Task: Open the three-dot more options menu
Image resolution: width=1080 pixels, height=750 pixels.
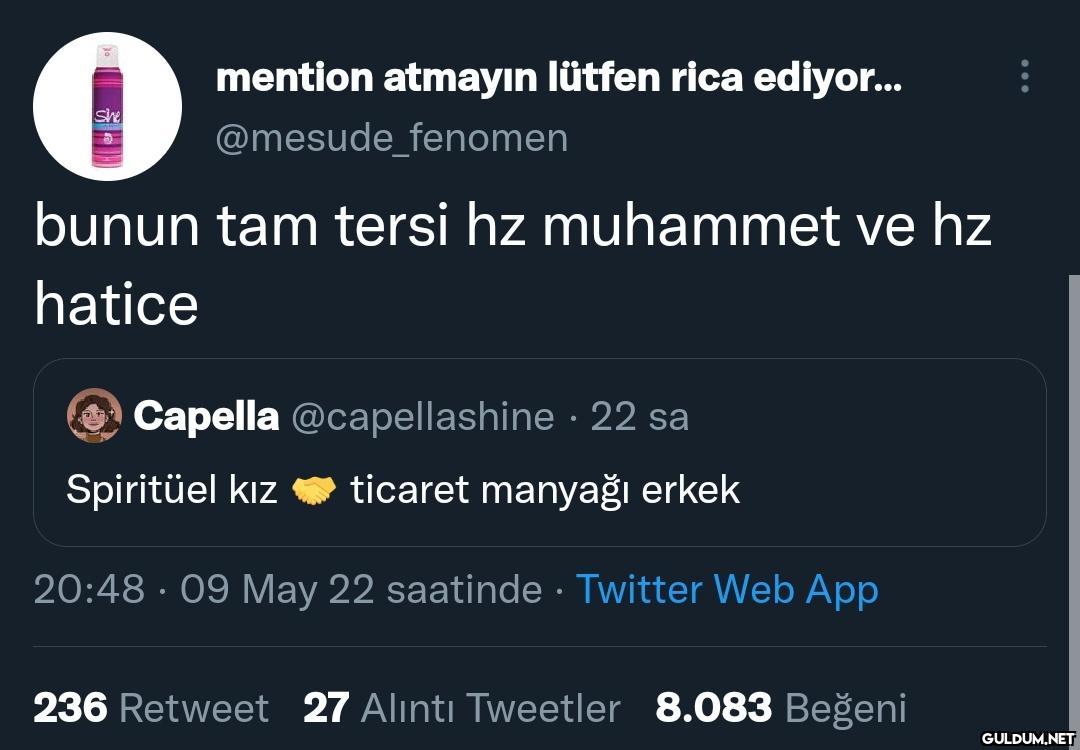Action: 1024,76
